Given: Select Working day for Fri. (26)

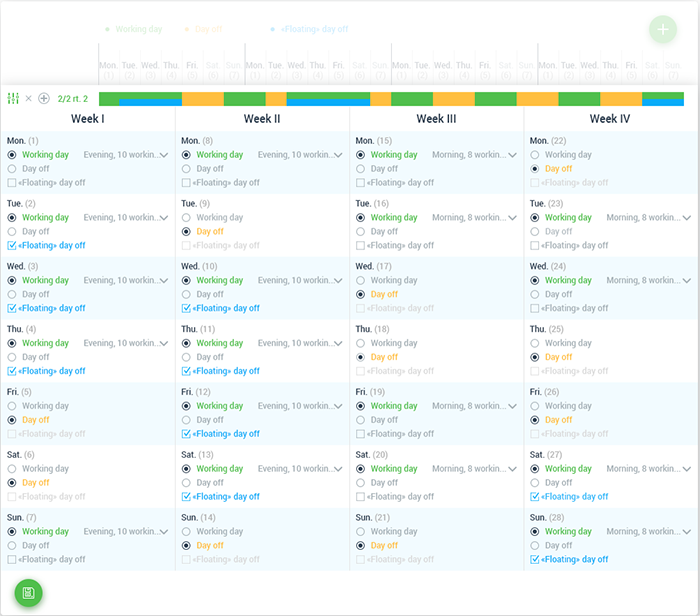Looking at the screenshot, I should (x=534, y=406).
